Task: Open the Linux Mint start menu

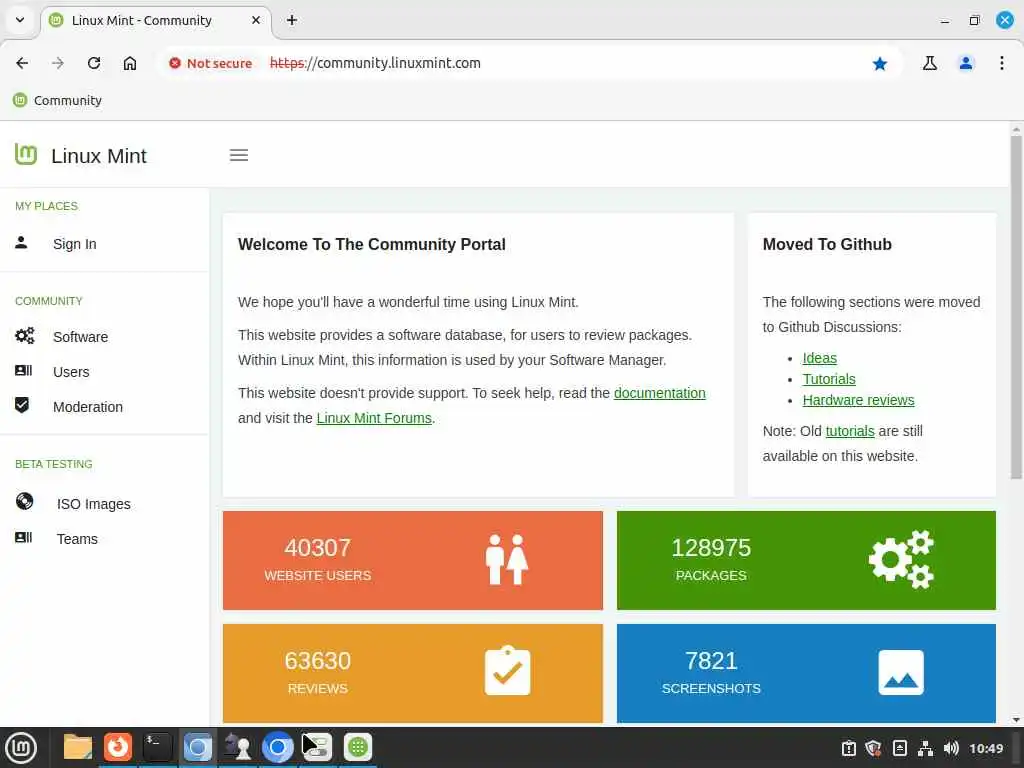Action: (x=21, y=747)
